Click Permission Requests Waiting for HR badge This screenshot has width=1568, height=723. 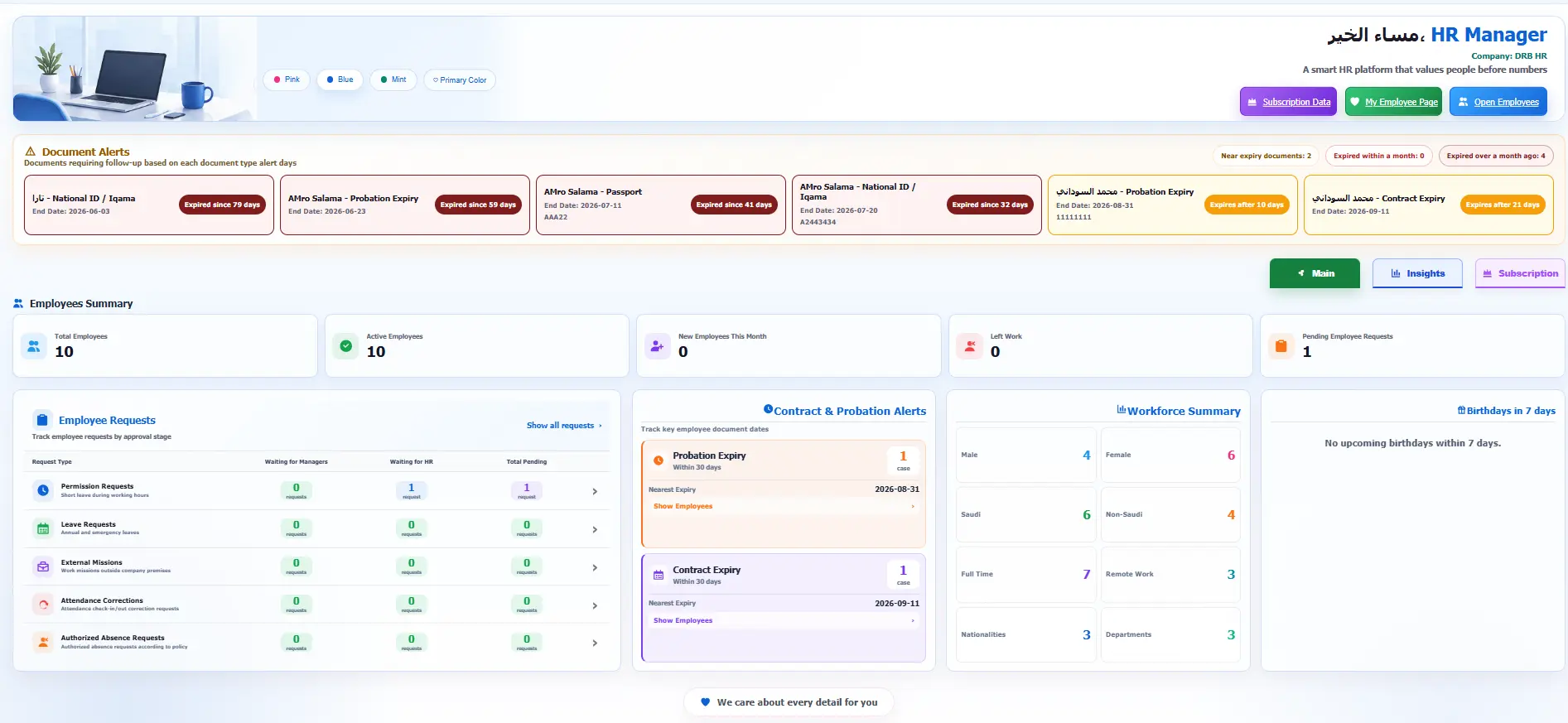pyautogui.click(x=412, y=491)
